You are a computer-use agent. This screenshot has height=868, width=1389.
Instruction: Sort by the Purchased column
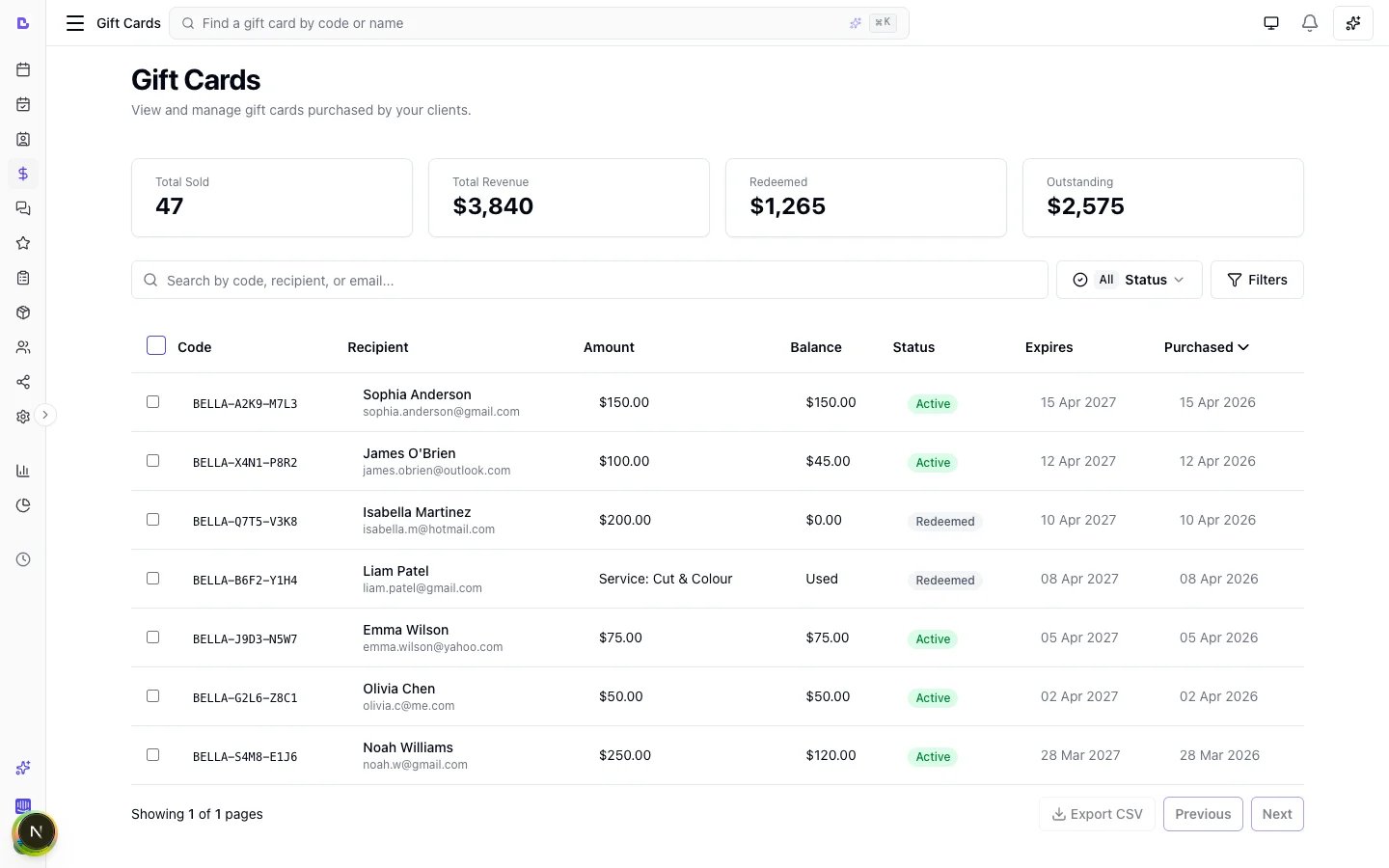click(x=1207, y=347)
